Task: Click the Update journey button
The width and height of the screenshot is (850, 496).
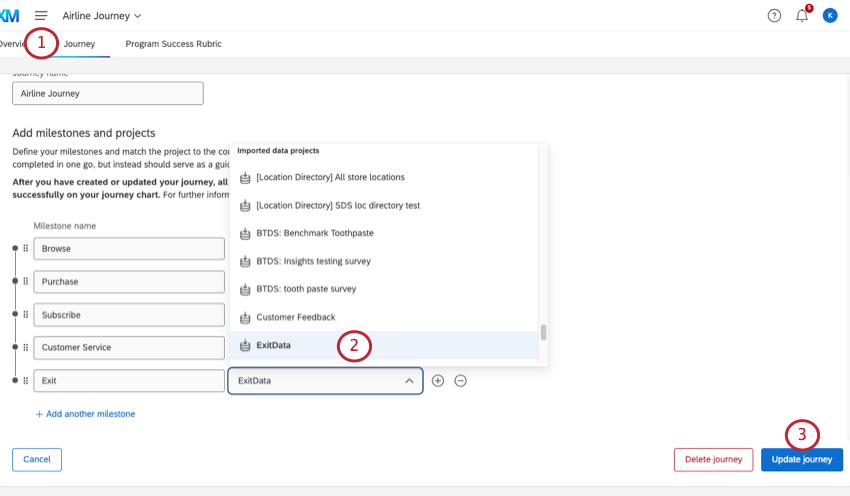Action: click(x=802, y=459)
